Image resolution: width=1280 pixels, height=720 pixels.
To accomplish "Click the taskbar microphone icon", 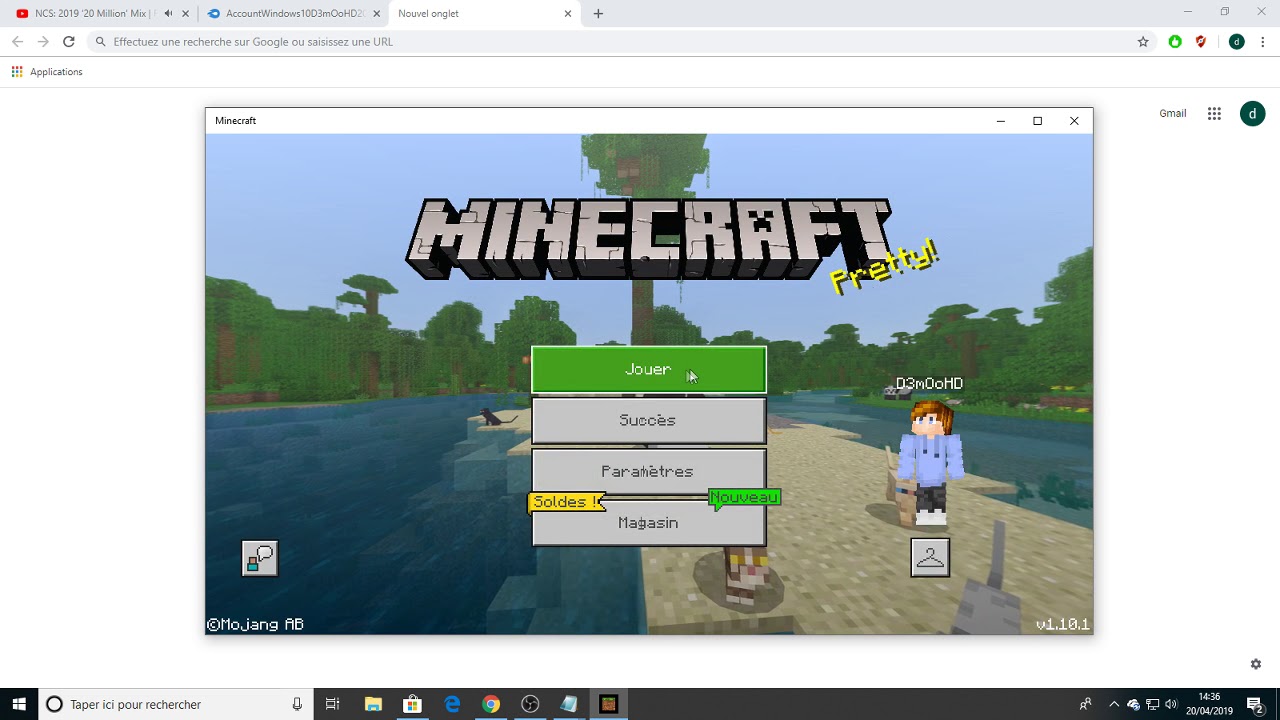I will point(297,704).
